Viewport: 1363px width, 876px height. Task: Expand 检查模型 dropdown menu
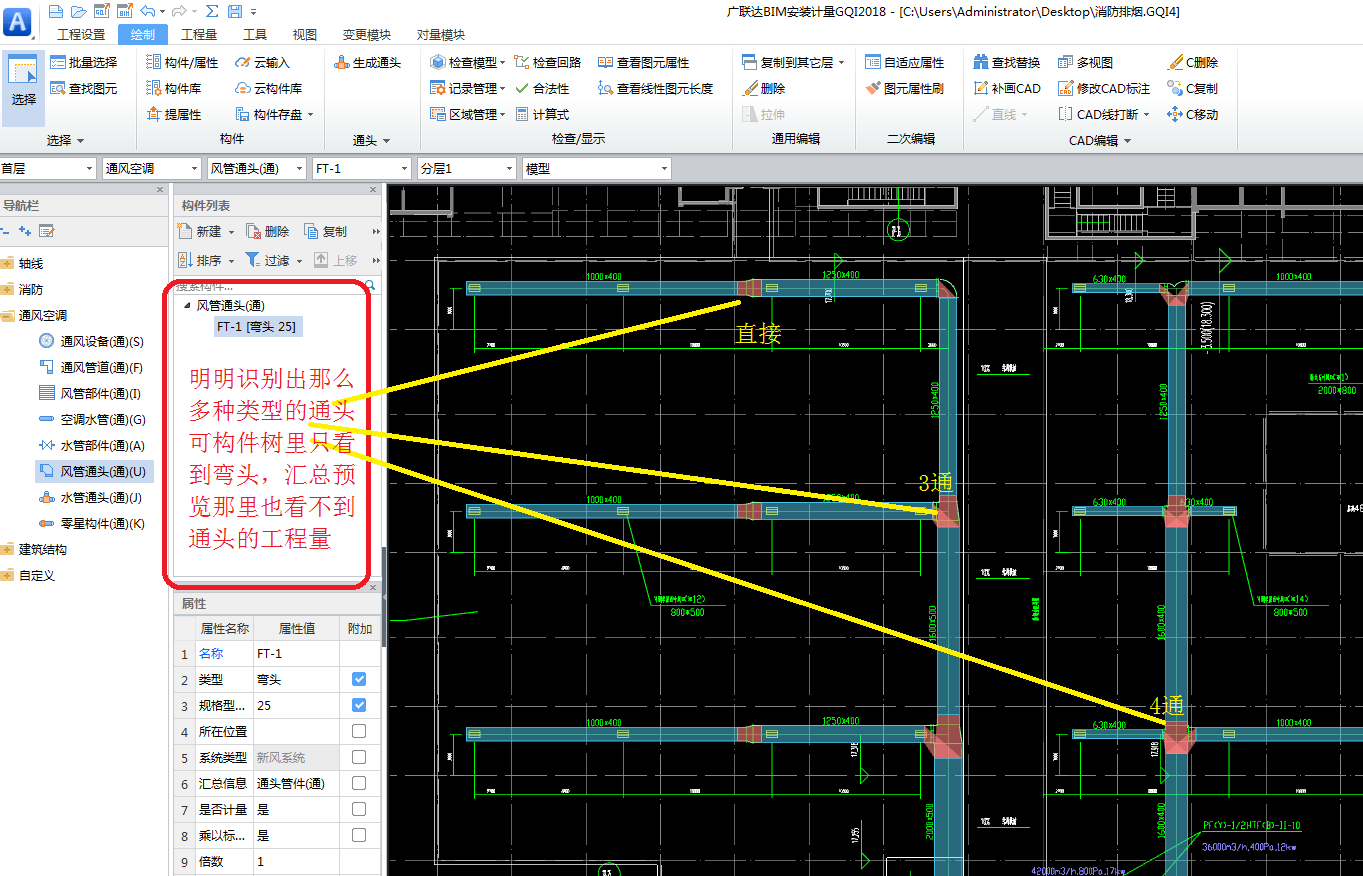pos(503,62)
